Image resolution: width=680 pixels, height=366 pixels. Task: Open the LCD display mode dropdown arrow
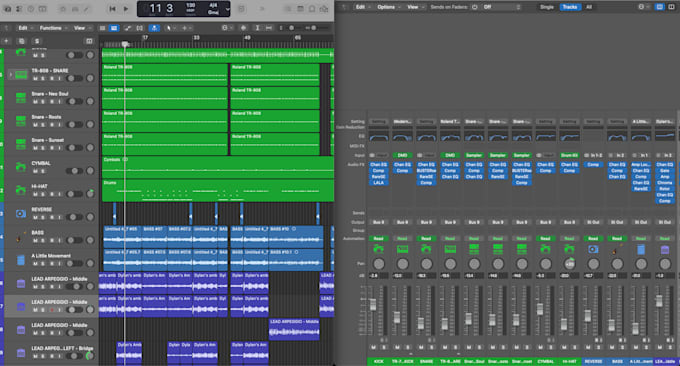(227, 9)
